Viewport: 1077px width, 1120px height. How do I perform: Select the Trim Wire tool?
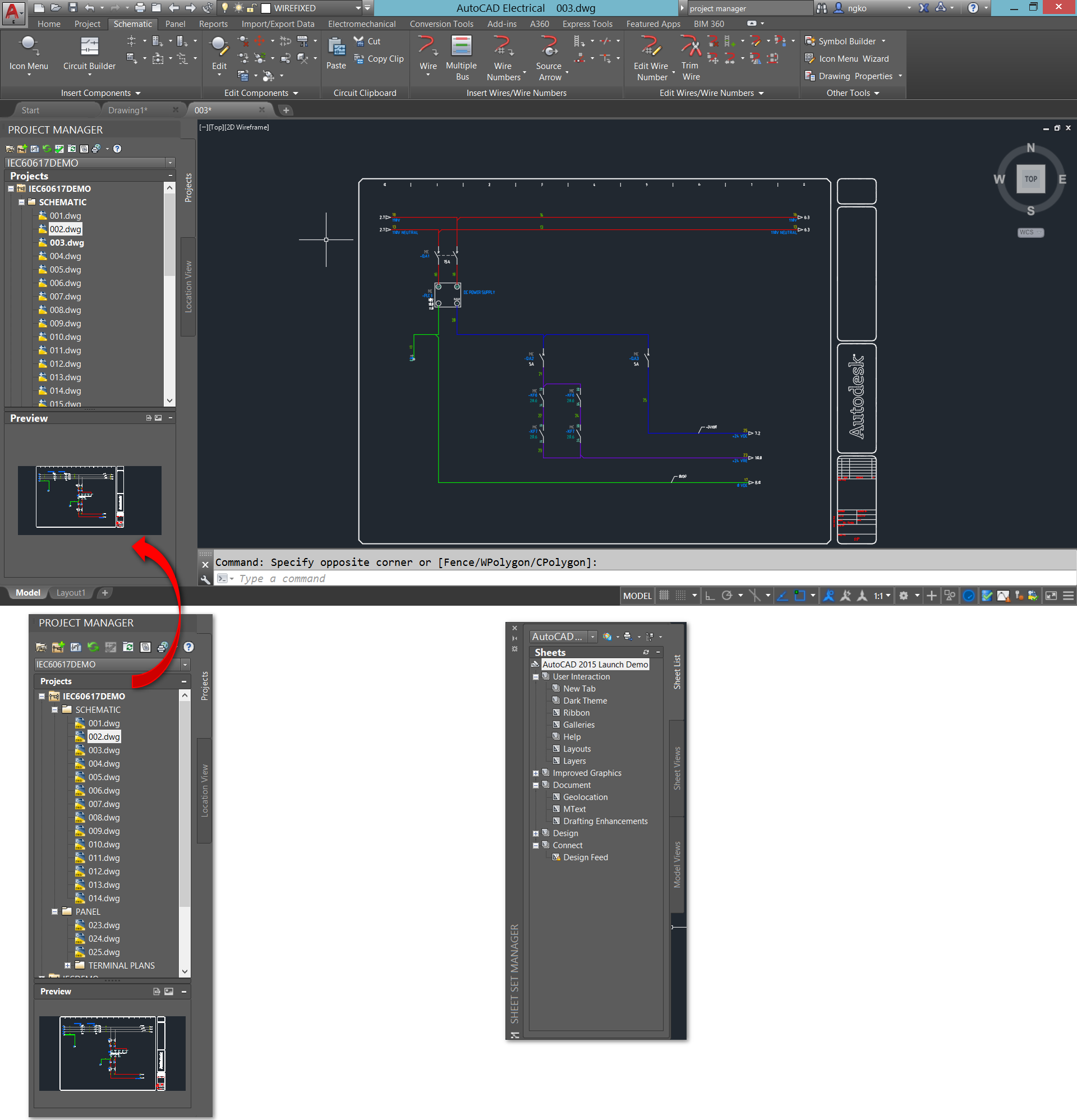(690, 56)
